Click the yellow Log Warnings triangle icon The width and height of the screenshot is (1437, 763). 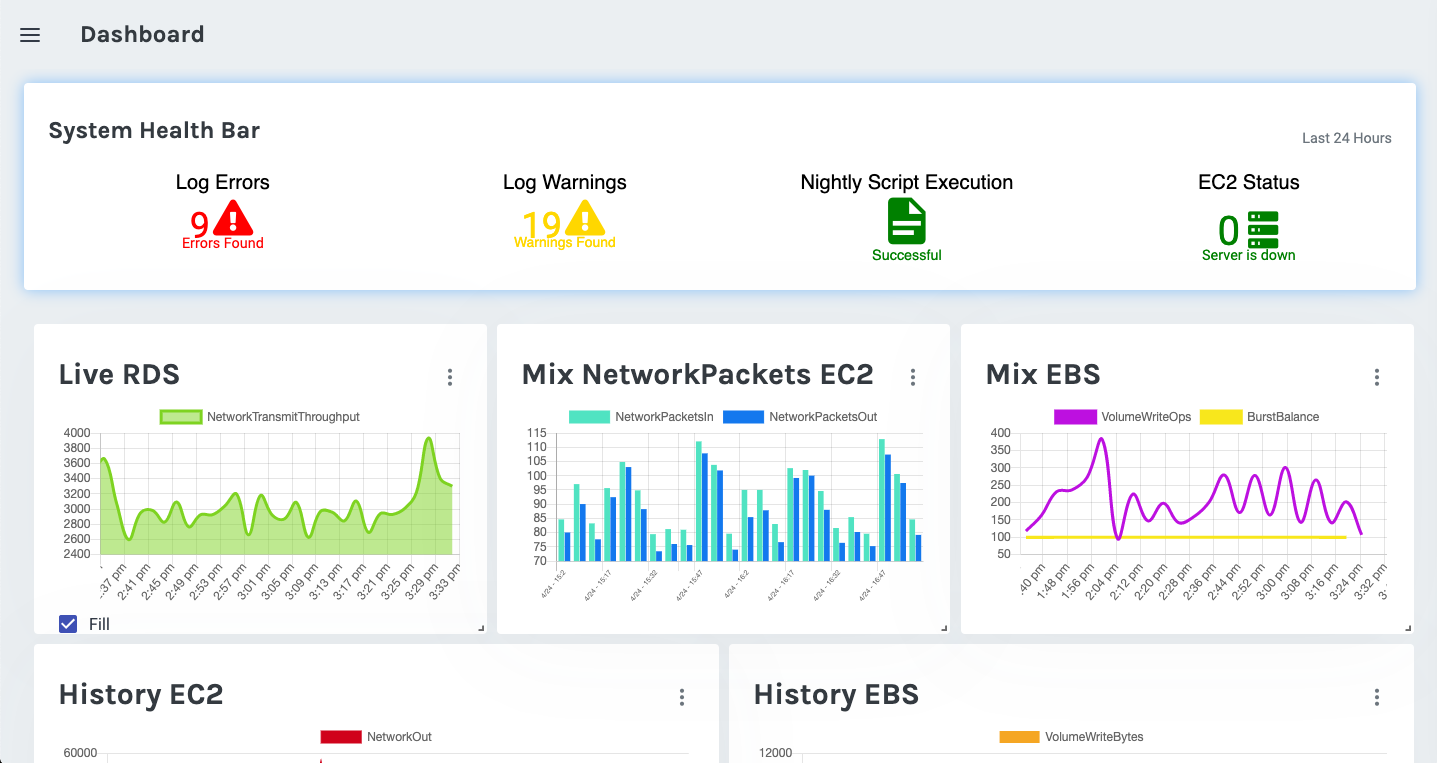585,218
